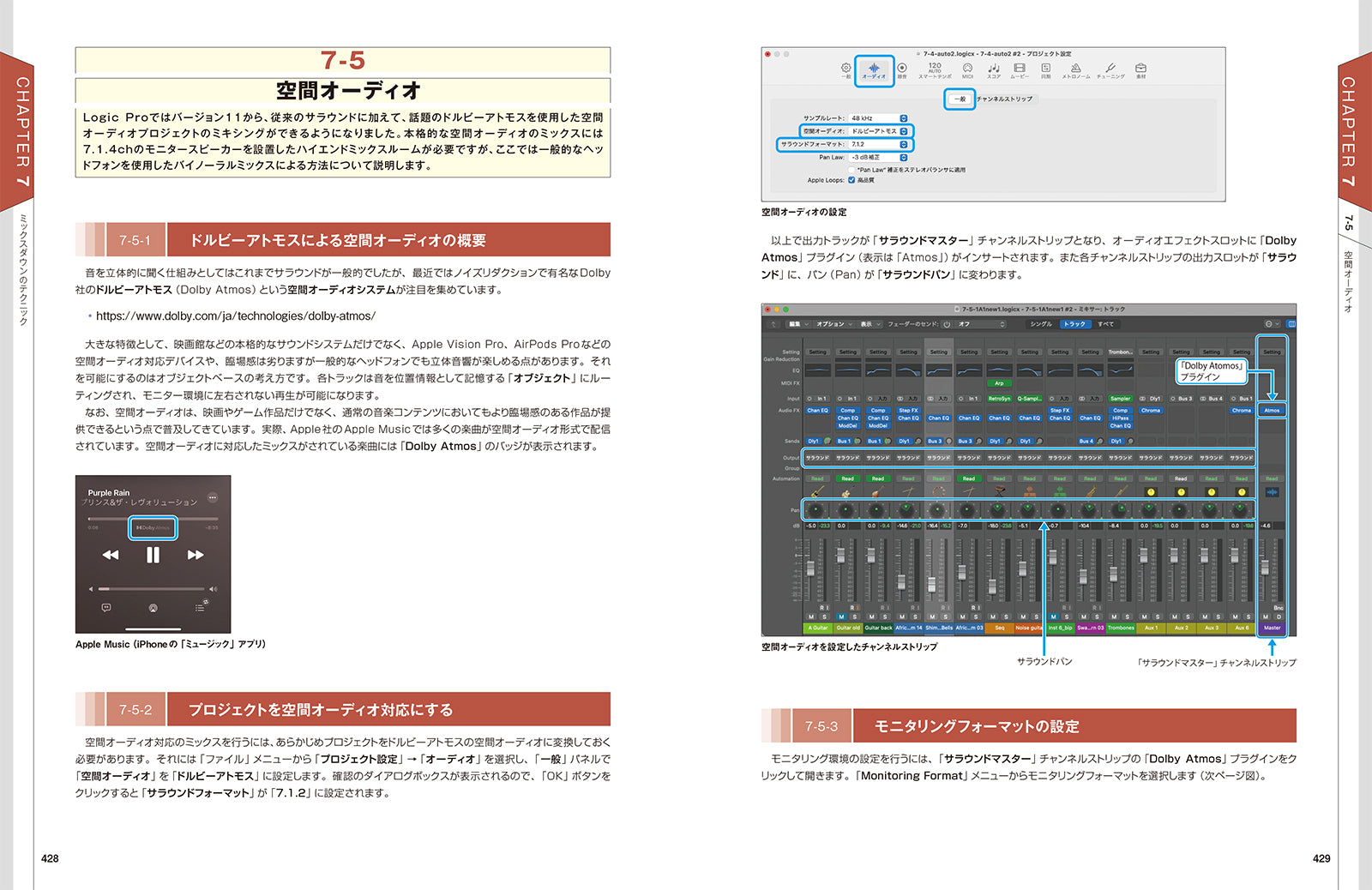Open A Guitar サラウンド output slot
Viewport: 1372px width, 890px height.
(817, 458)
